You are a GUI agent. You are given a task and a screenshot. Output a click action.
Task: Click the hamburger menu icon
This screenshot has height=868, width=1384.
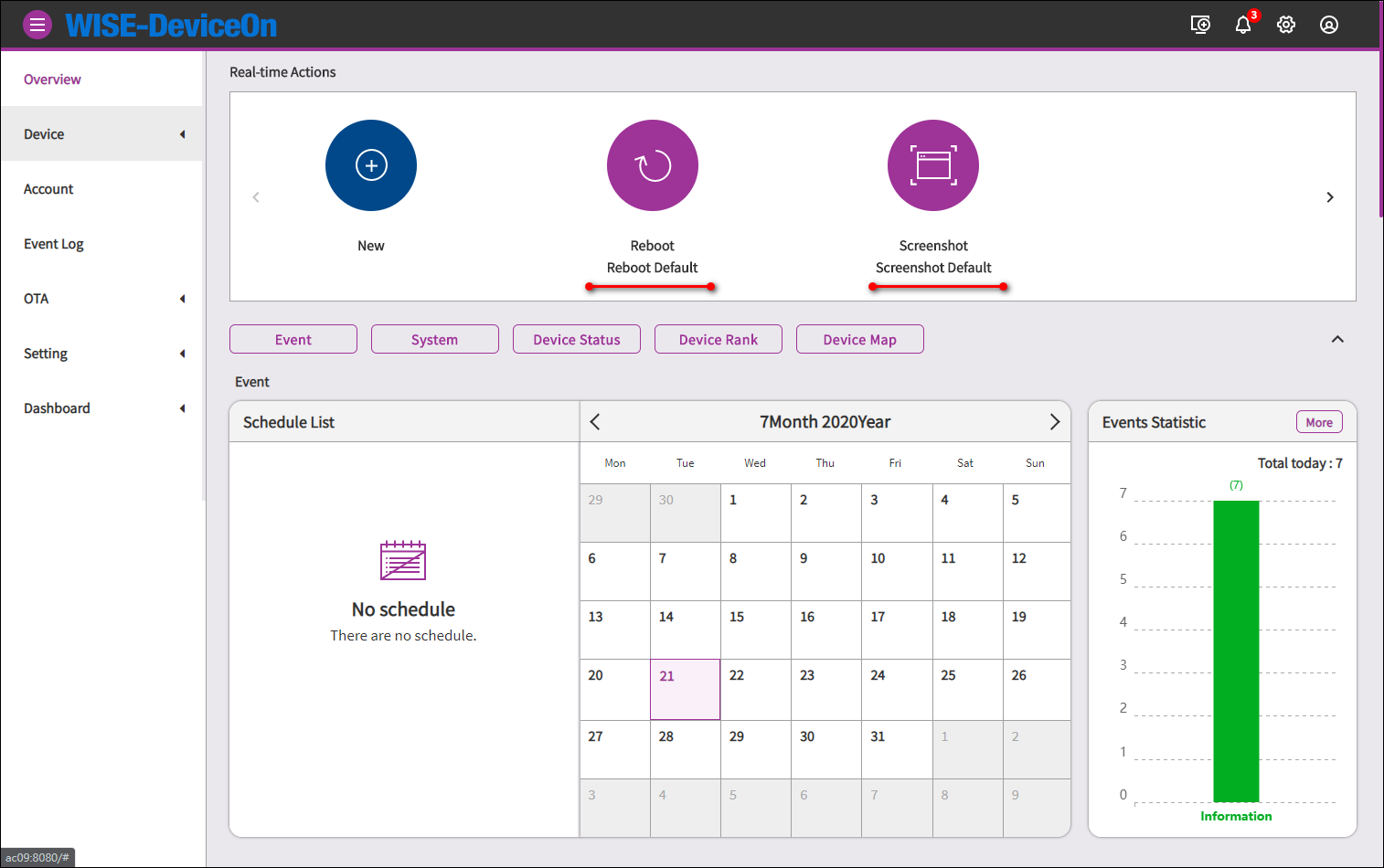(37, 25)
